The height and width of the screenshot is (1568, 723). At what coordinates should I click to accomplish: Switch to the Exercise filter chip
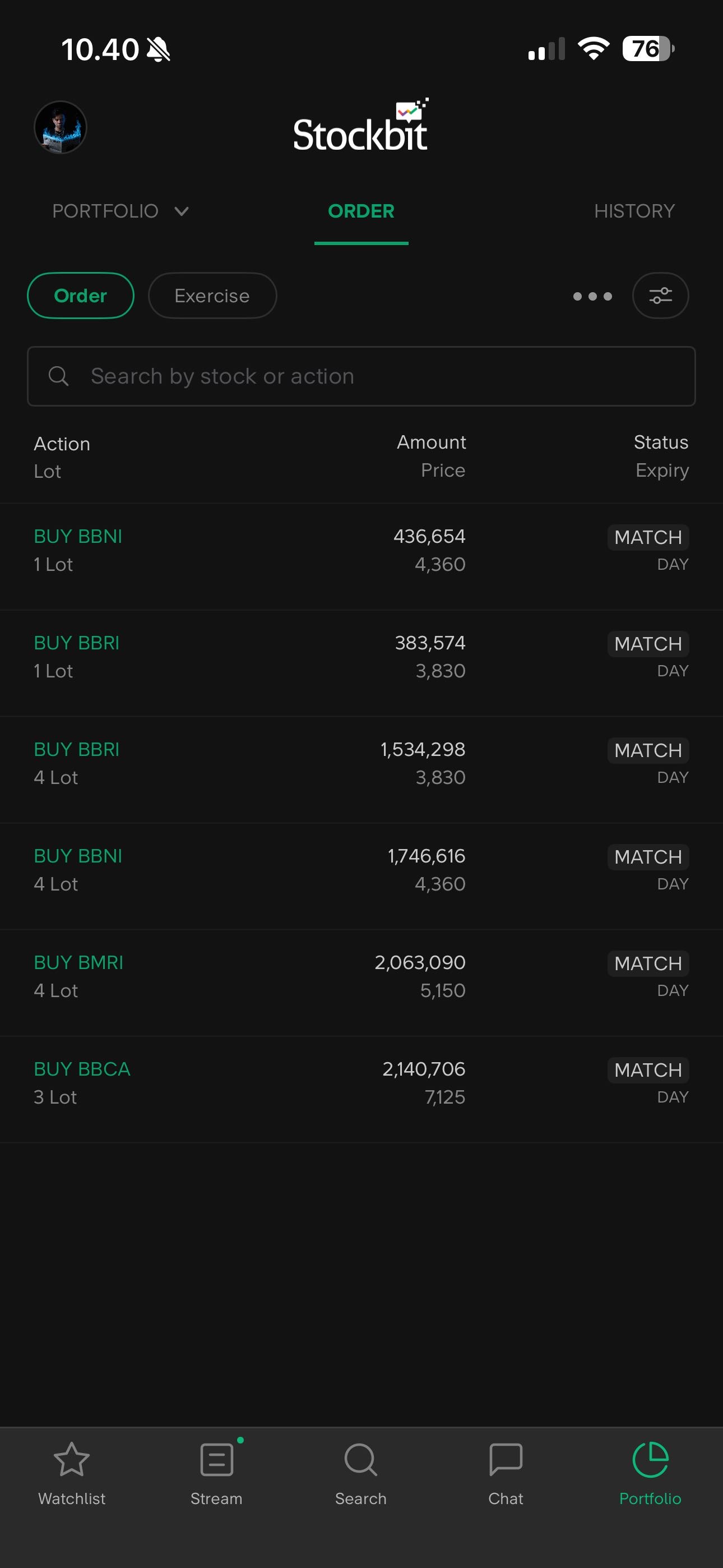tap(212, 296)
